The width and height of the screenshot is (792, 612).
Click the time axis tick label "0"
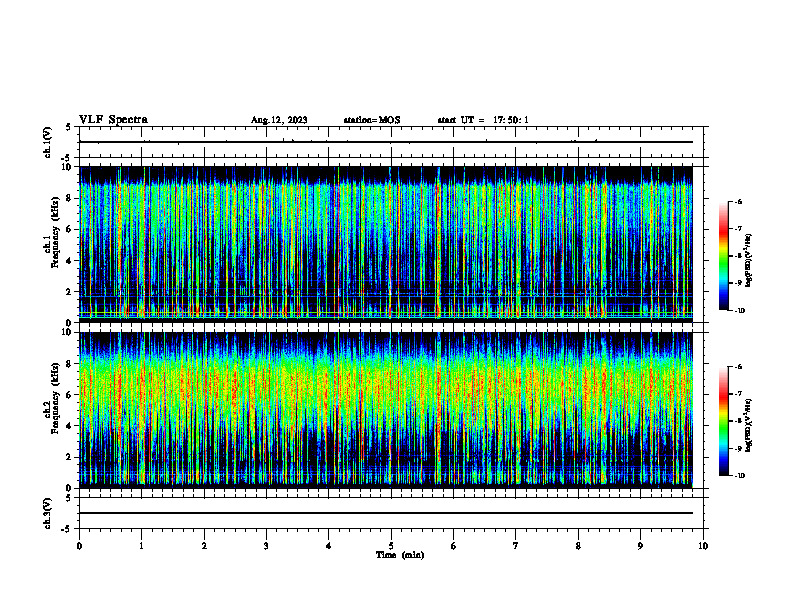click(x=79, y=546)
